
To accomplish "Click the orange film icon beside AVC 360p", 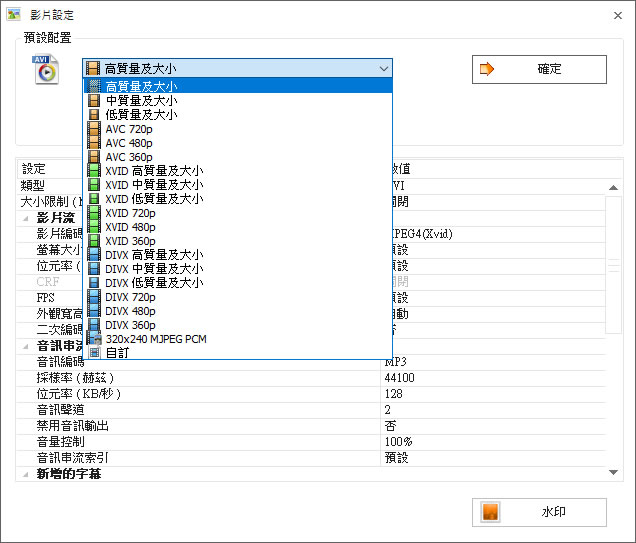I will 94,157.
